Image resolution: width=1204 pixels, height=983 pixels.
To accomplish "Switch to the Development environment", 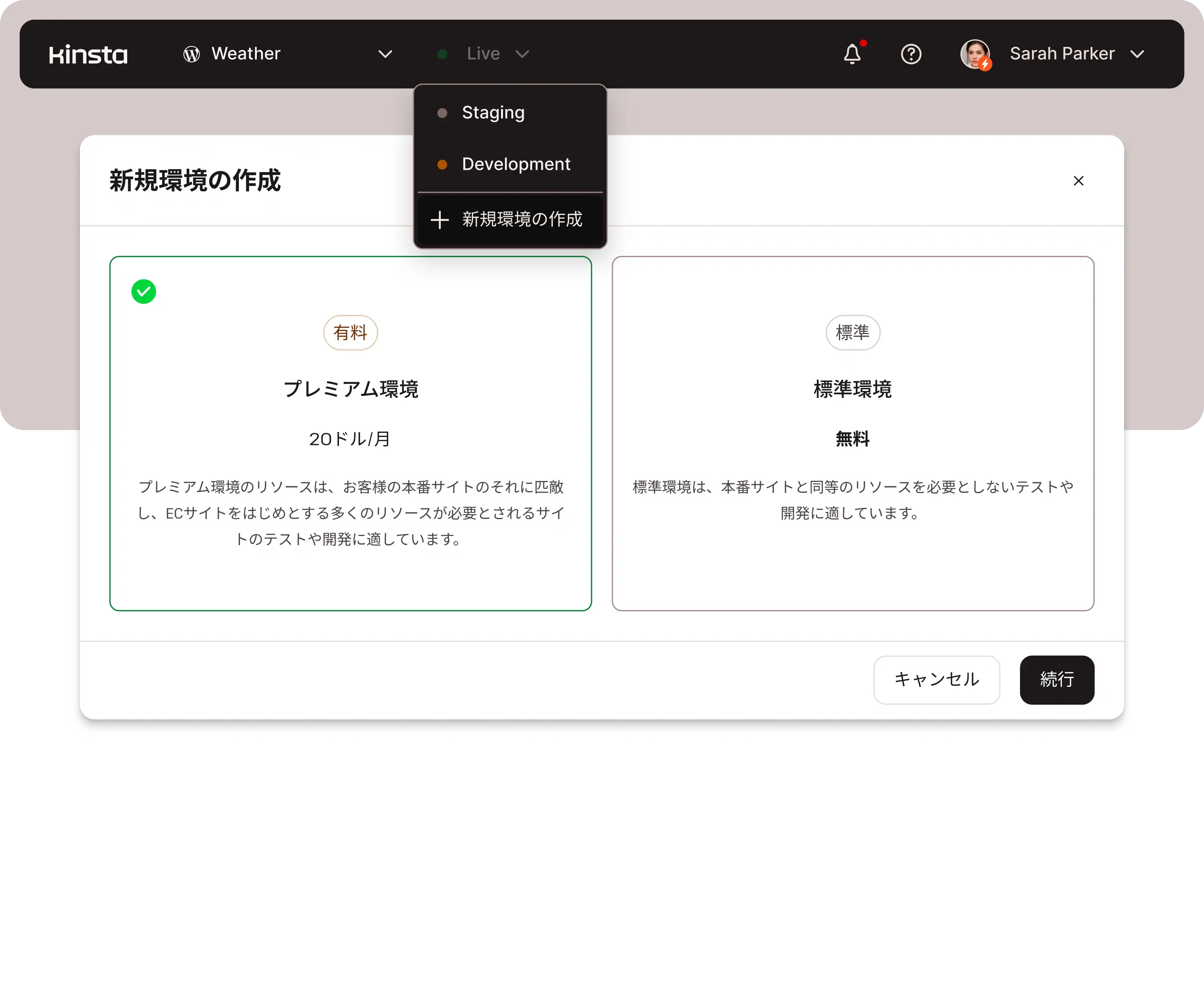I will (516, 164).
